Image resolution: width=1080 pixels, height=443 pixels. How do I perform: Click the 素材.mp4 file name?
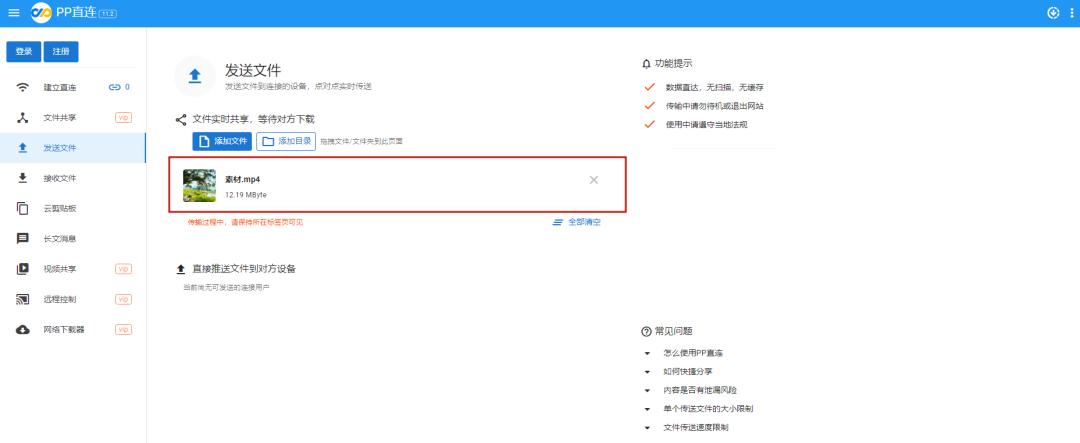point(242,180)
